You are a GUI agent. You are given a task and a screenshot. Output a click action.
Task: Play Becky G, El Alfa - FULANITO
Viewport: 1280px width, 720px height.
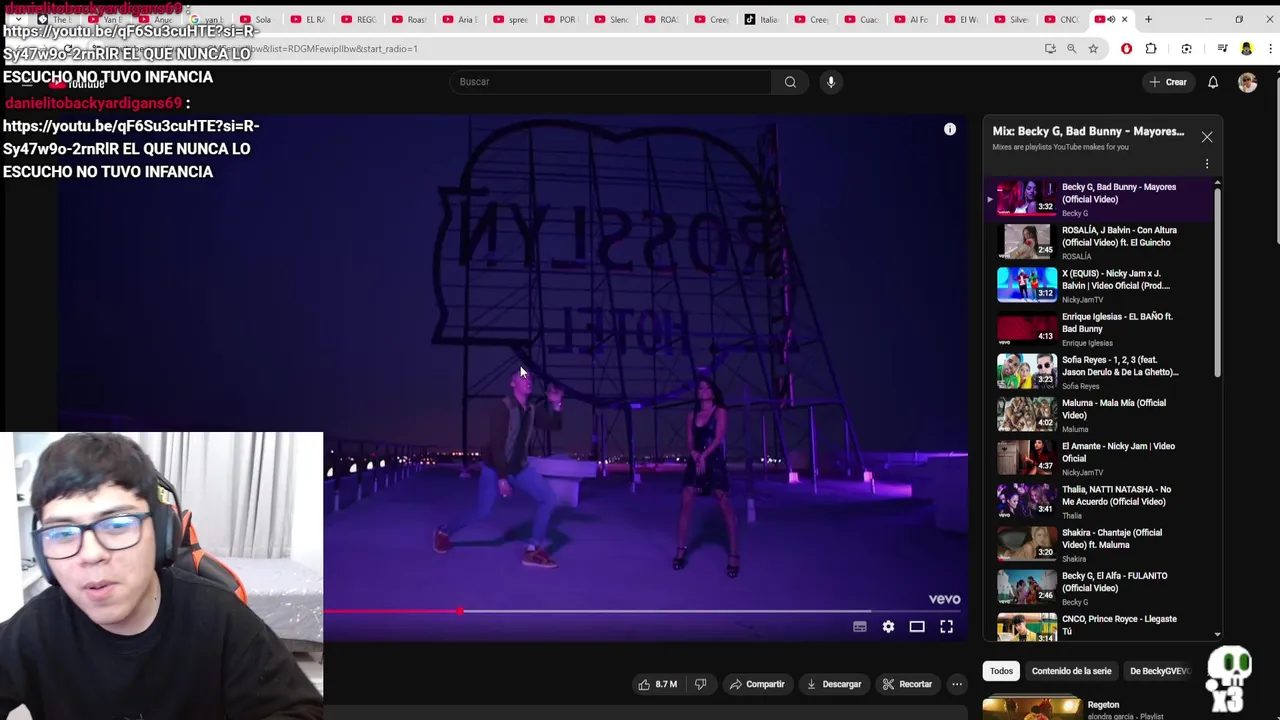[x=1100, y=587]
